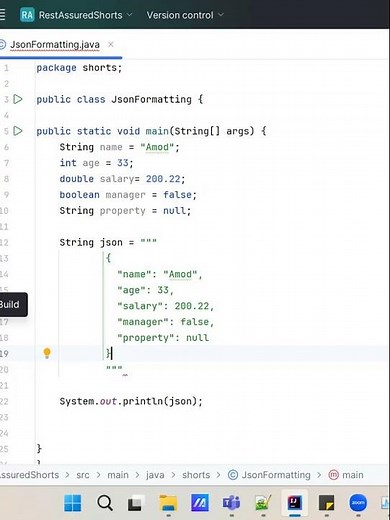
Task: Click the "age": 33 JSON line
Action: tap(145, 290)
